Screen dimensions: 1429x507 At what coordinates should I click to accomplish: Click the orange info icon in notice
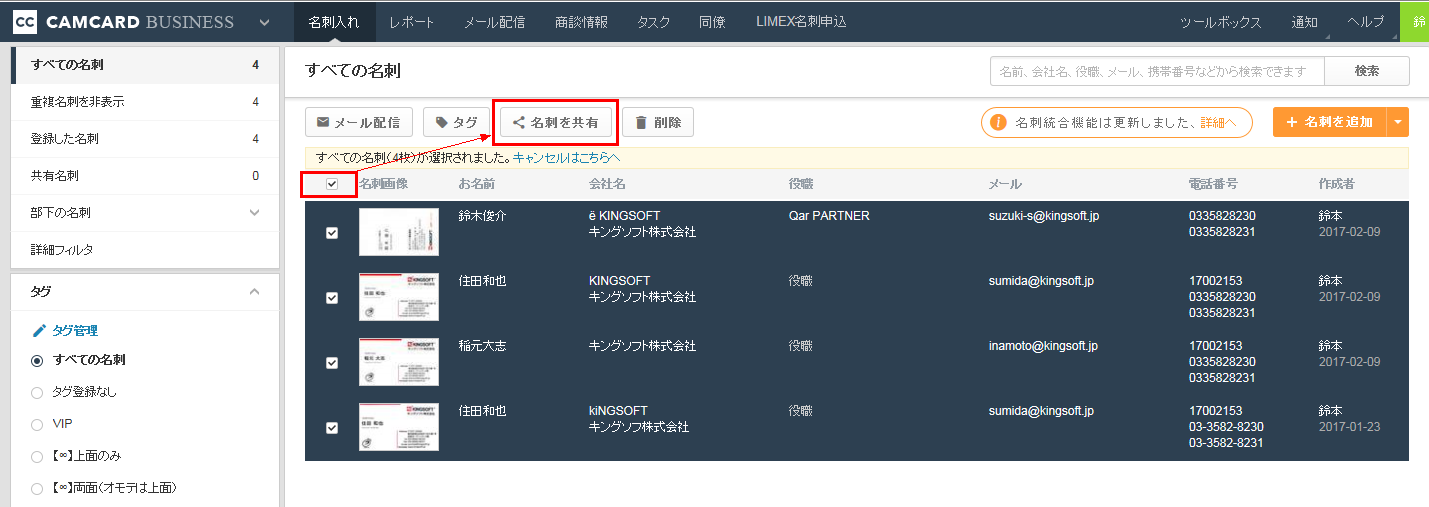[x=997, y=122]
